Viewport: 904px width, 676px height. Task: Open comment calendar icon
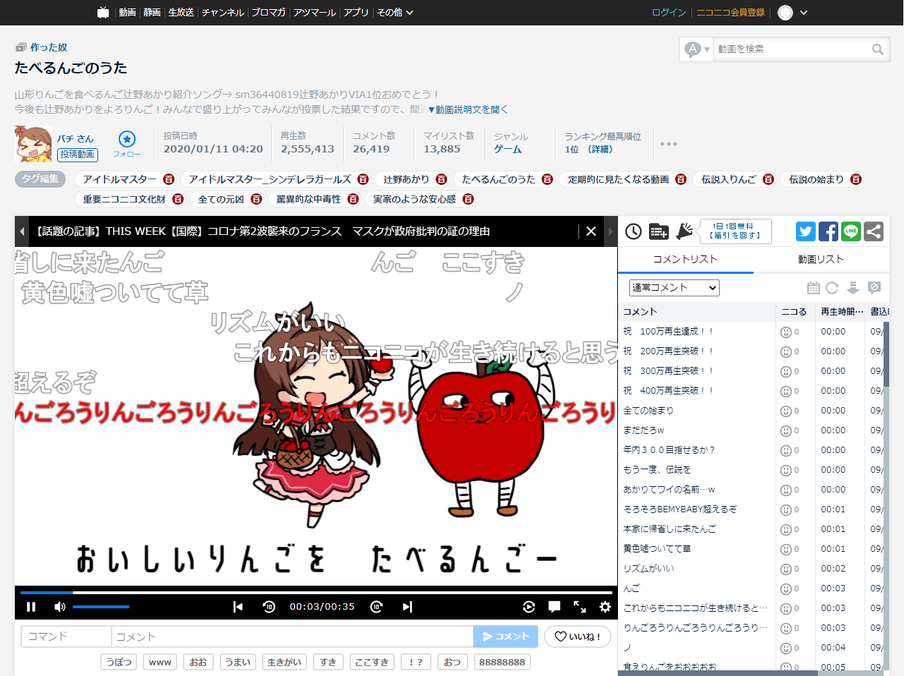pos(813,288)
